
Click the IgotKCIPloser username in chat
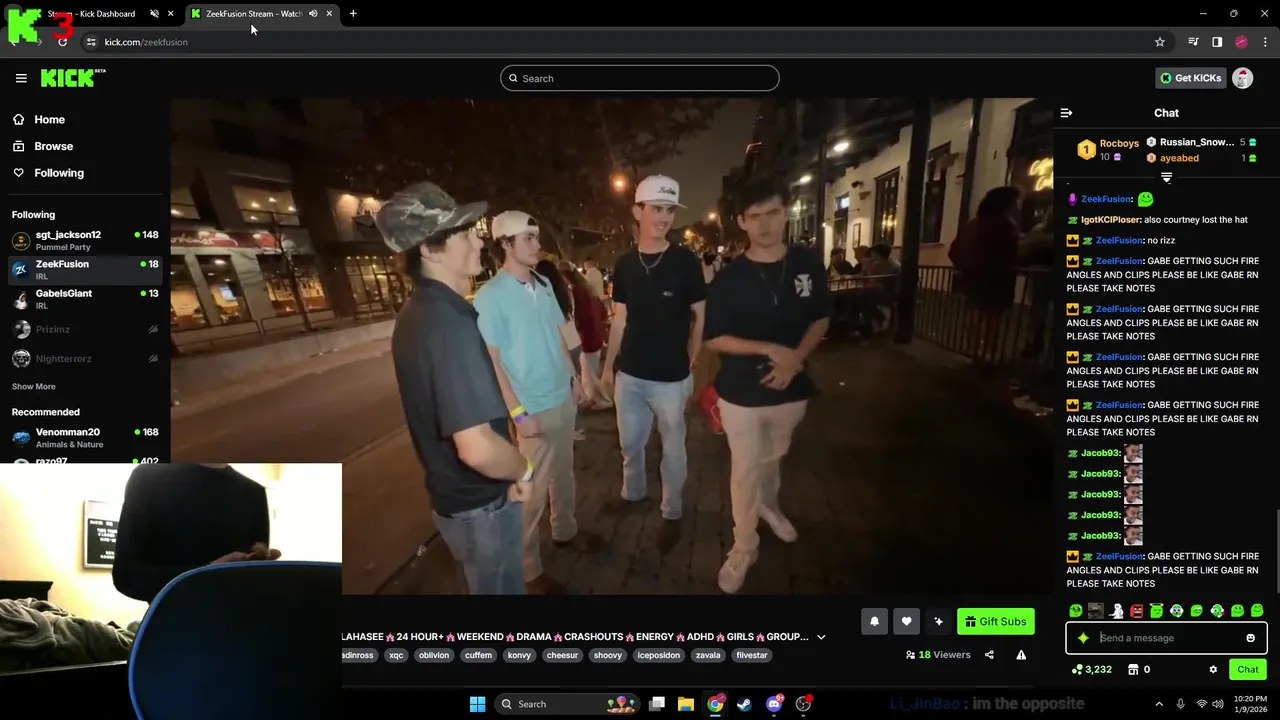tap(1110, 220)
